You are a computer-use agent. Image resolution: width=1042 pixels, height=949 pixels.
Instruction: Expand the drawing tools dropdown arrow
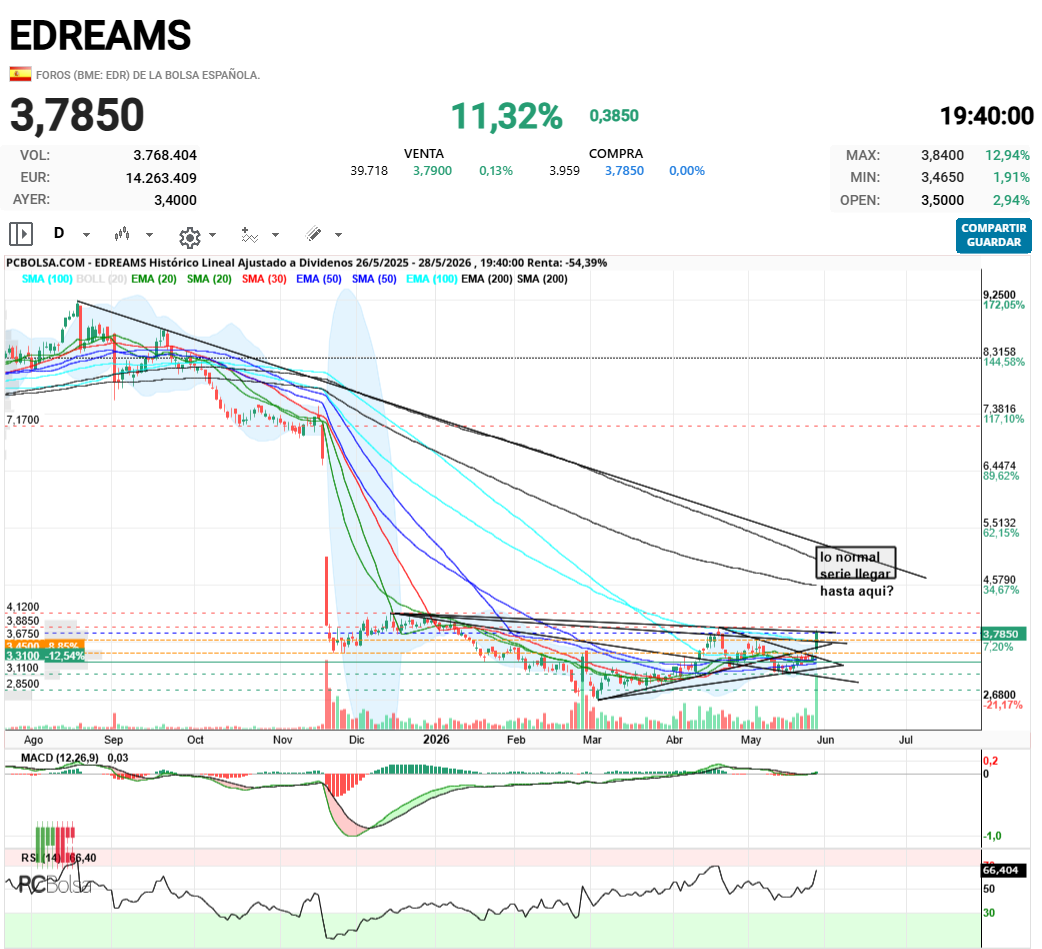[339, 235]
